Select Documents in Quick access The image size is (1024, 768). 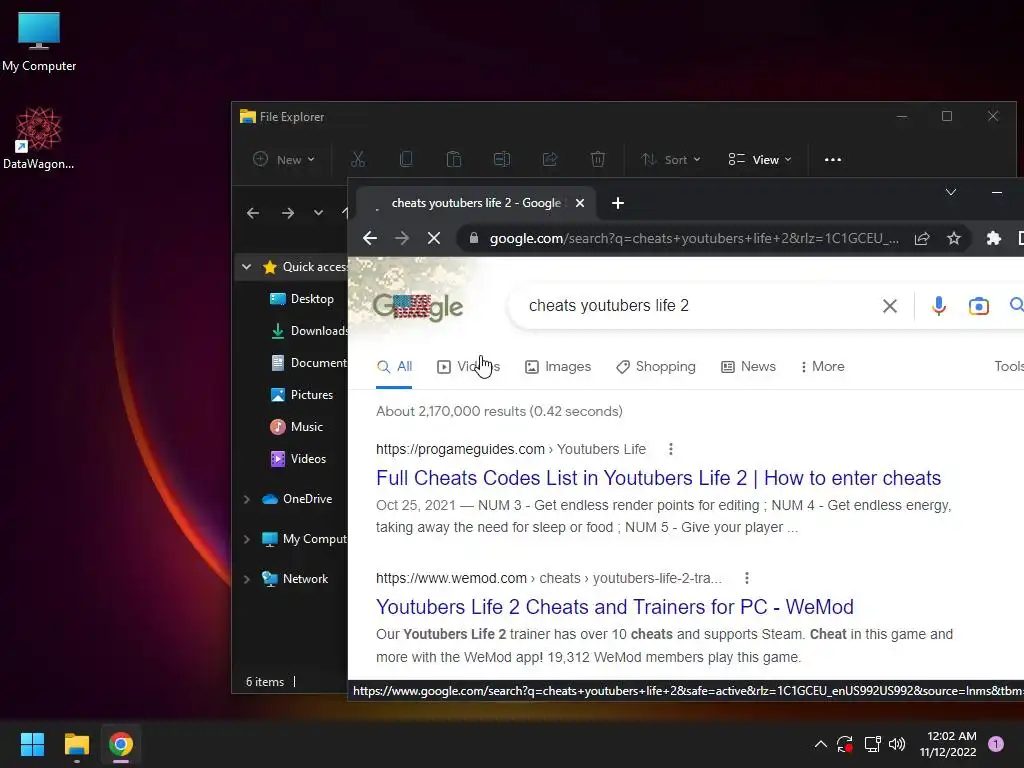tap(308, 362)
